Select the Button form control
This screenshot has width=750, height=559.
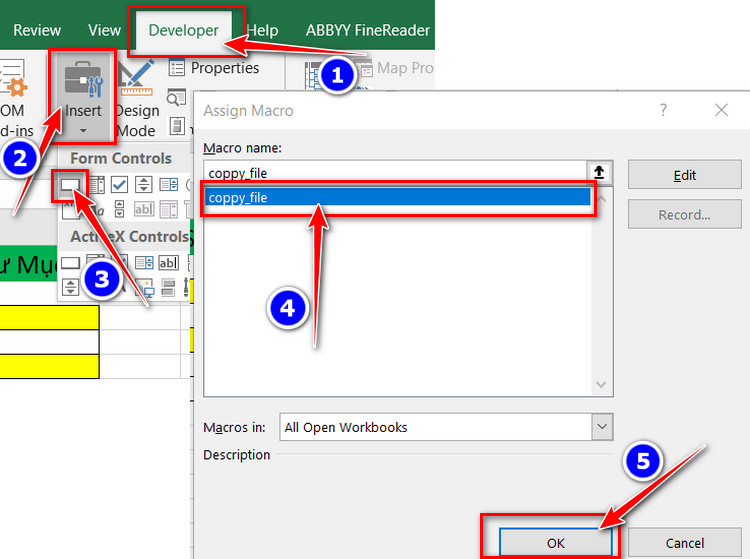(x=70, y=184)
